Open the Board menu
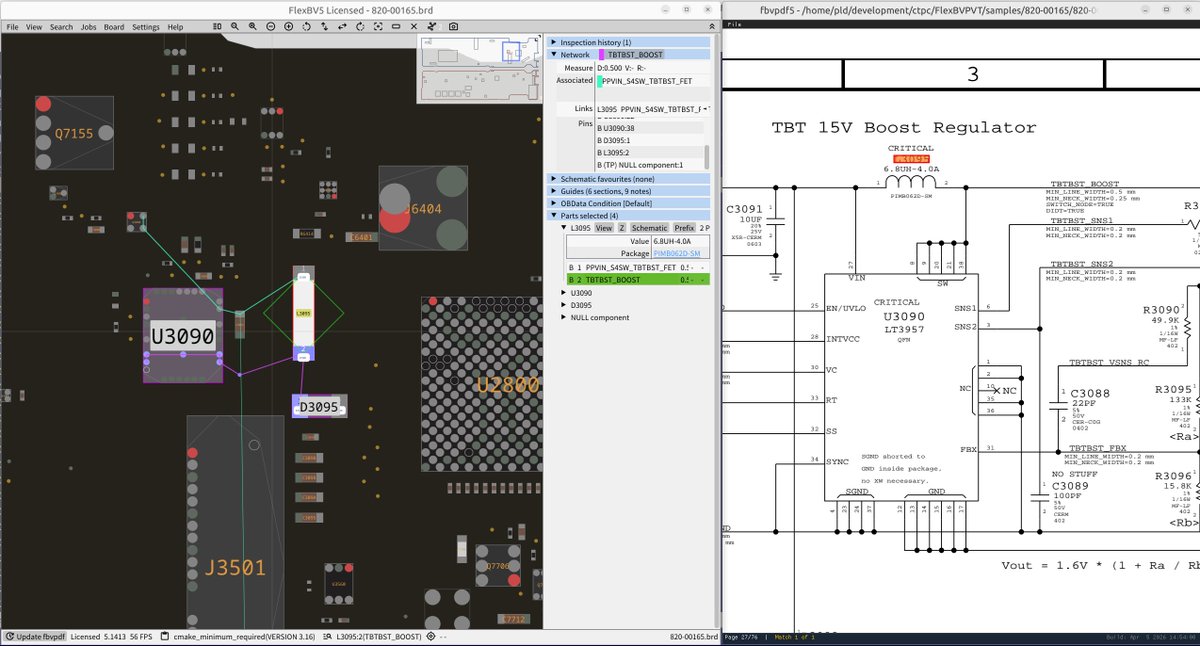 (114, 27)
